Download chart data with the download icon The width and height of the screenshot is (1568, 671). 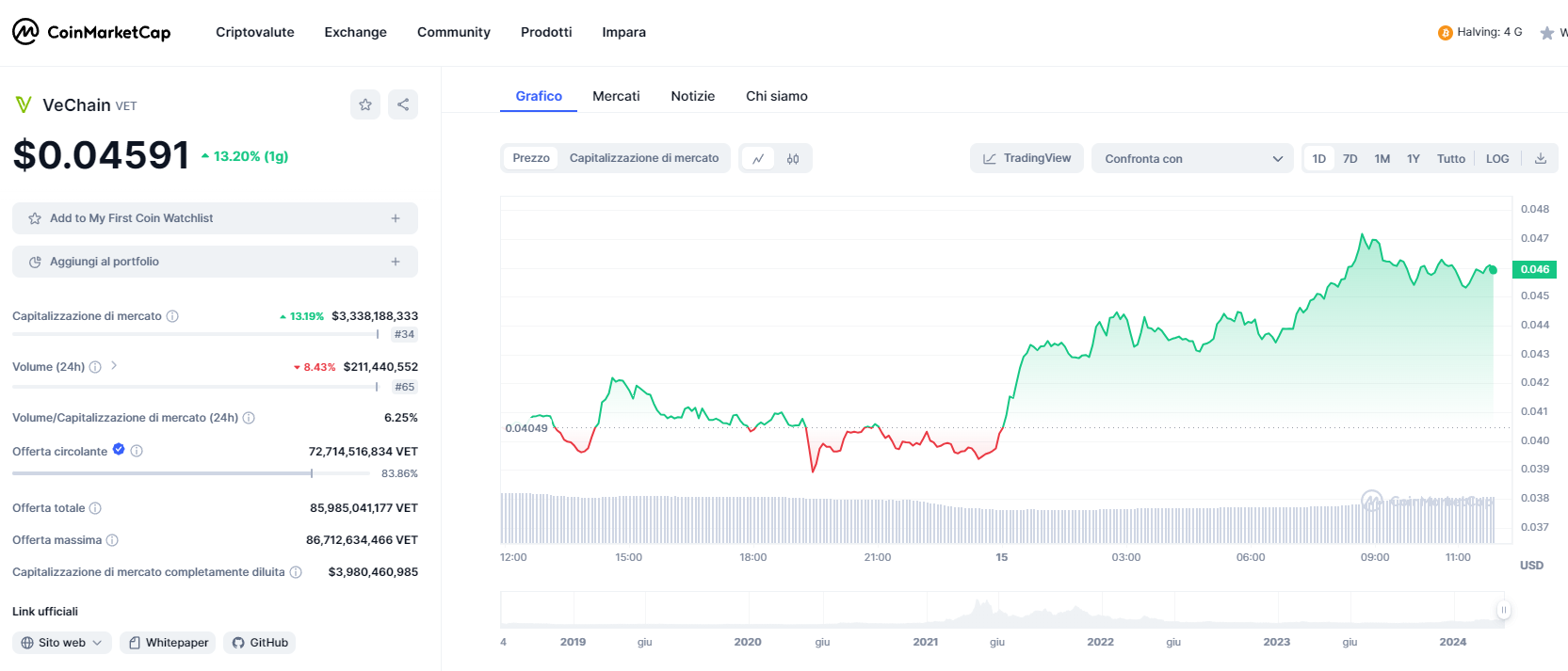tap(1541, 158)
